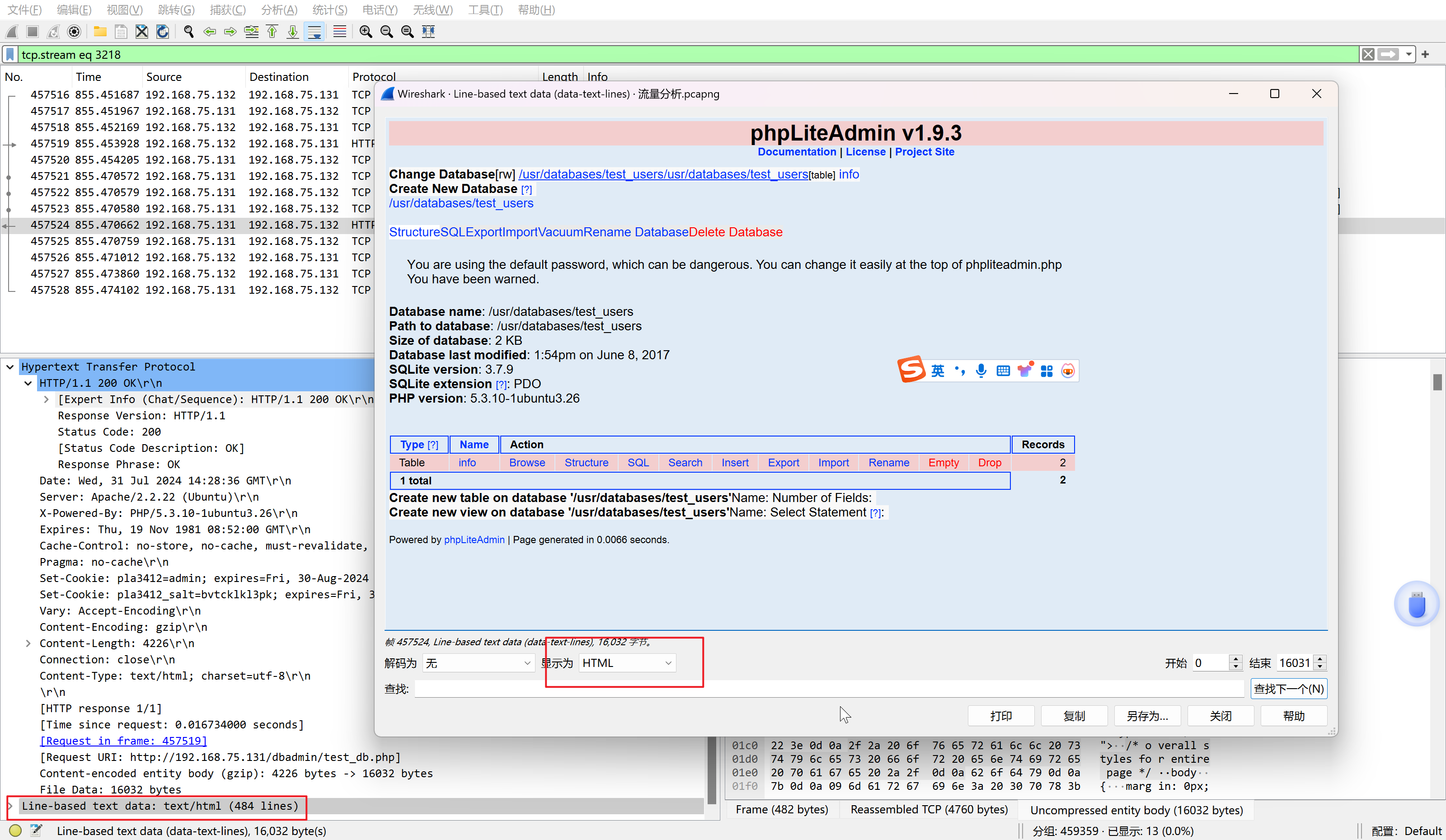Click the expert information status circle
The width and height of the screenshot is (1446, 840).
tap(15, 830)
